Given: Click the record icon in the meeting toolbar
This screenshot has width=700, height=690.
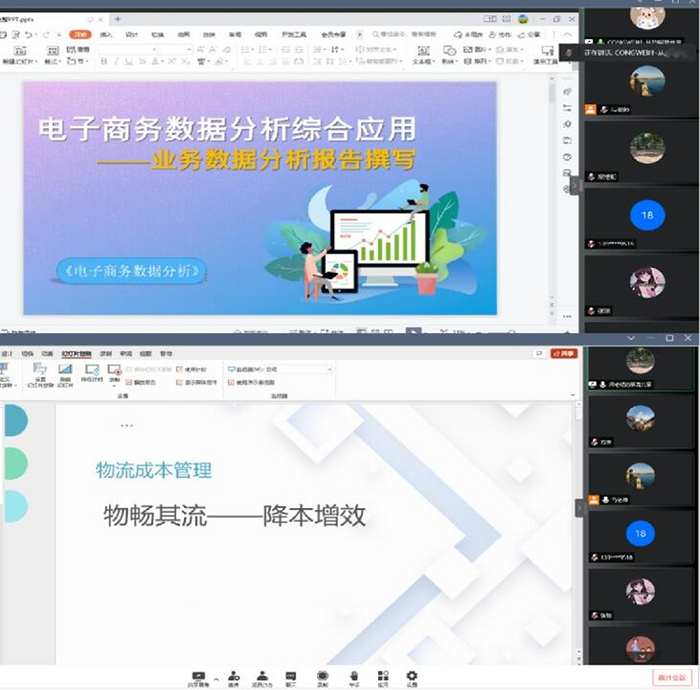Looking at the screenshot, I should click(322, 676).
